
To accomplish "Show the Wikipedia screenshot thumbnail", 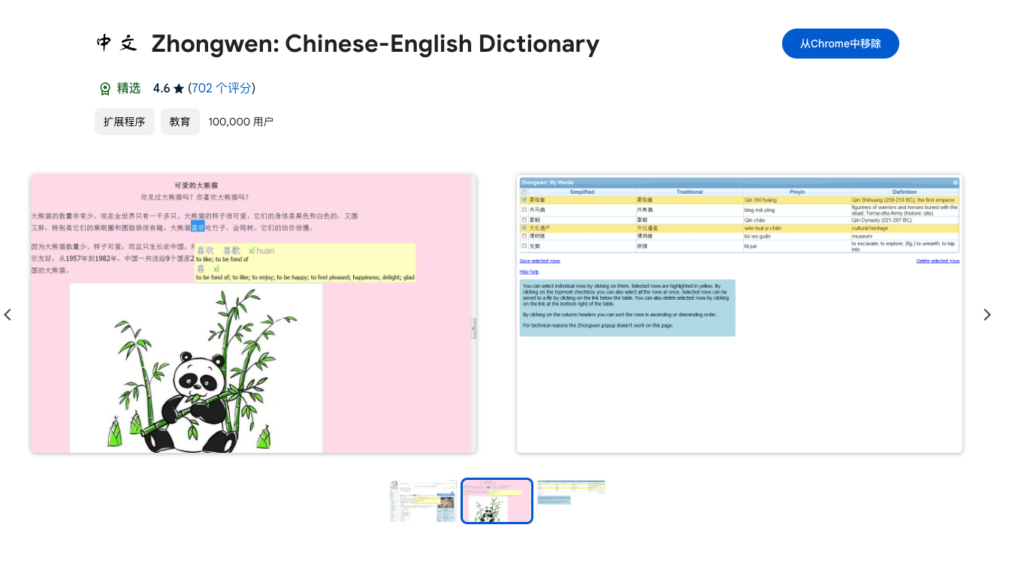I will (423, 500).
